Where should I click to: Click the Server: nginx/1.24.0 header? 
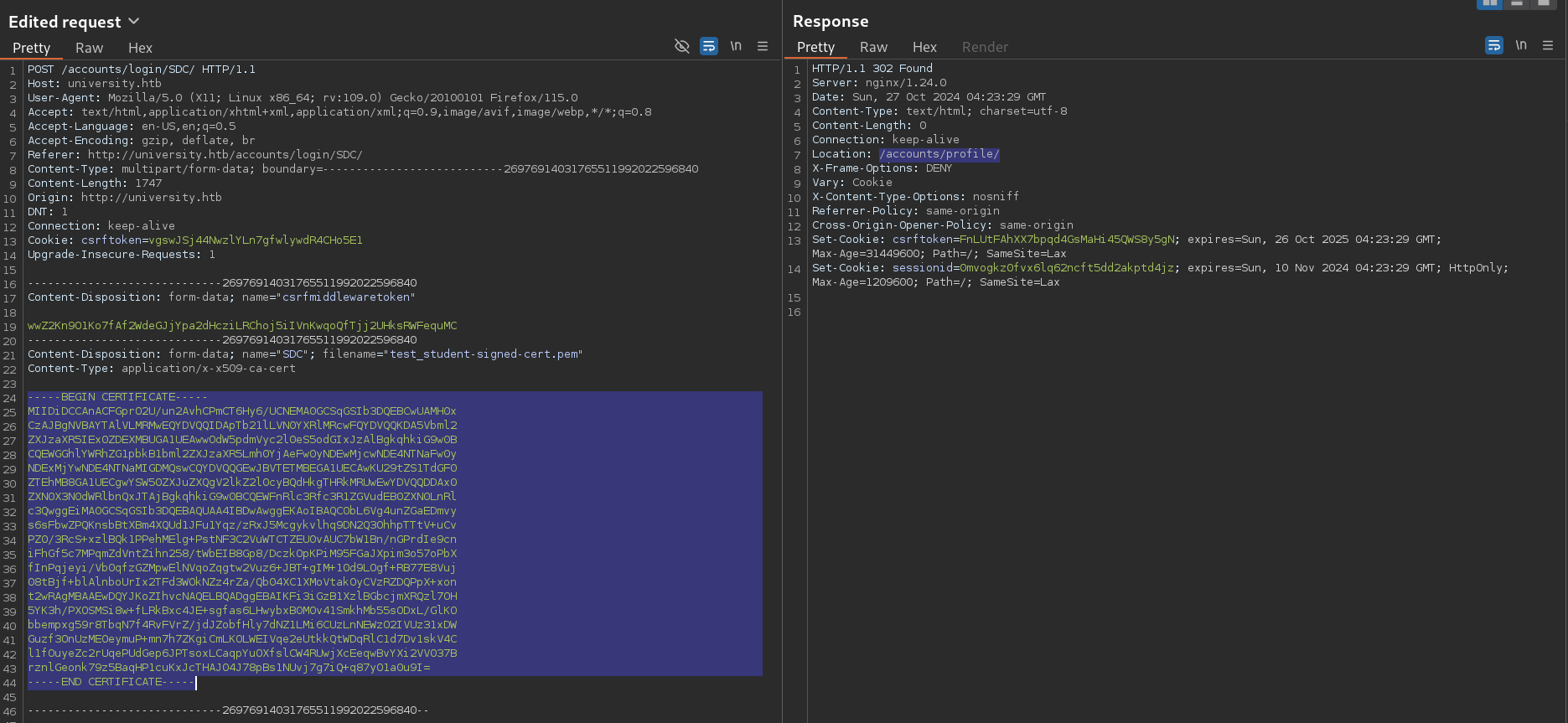click(x=879, y=83)
